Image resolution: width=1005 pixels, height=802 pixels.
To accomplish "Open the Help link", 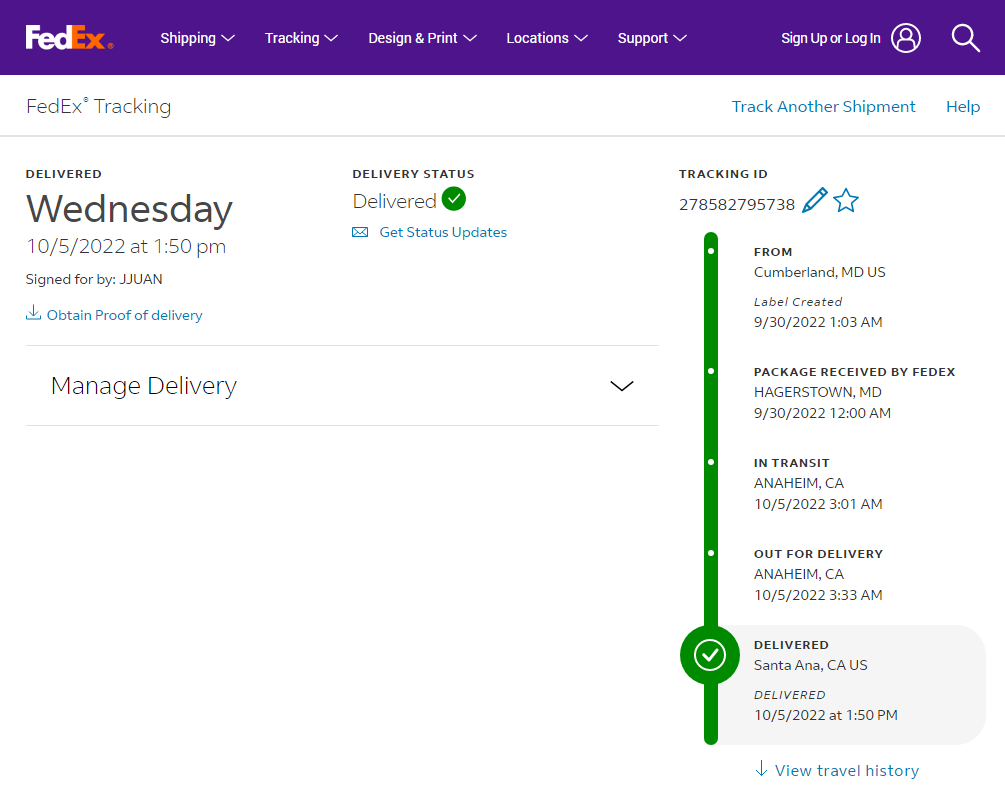I will click(x=963, y=106).
